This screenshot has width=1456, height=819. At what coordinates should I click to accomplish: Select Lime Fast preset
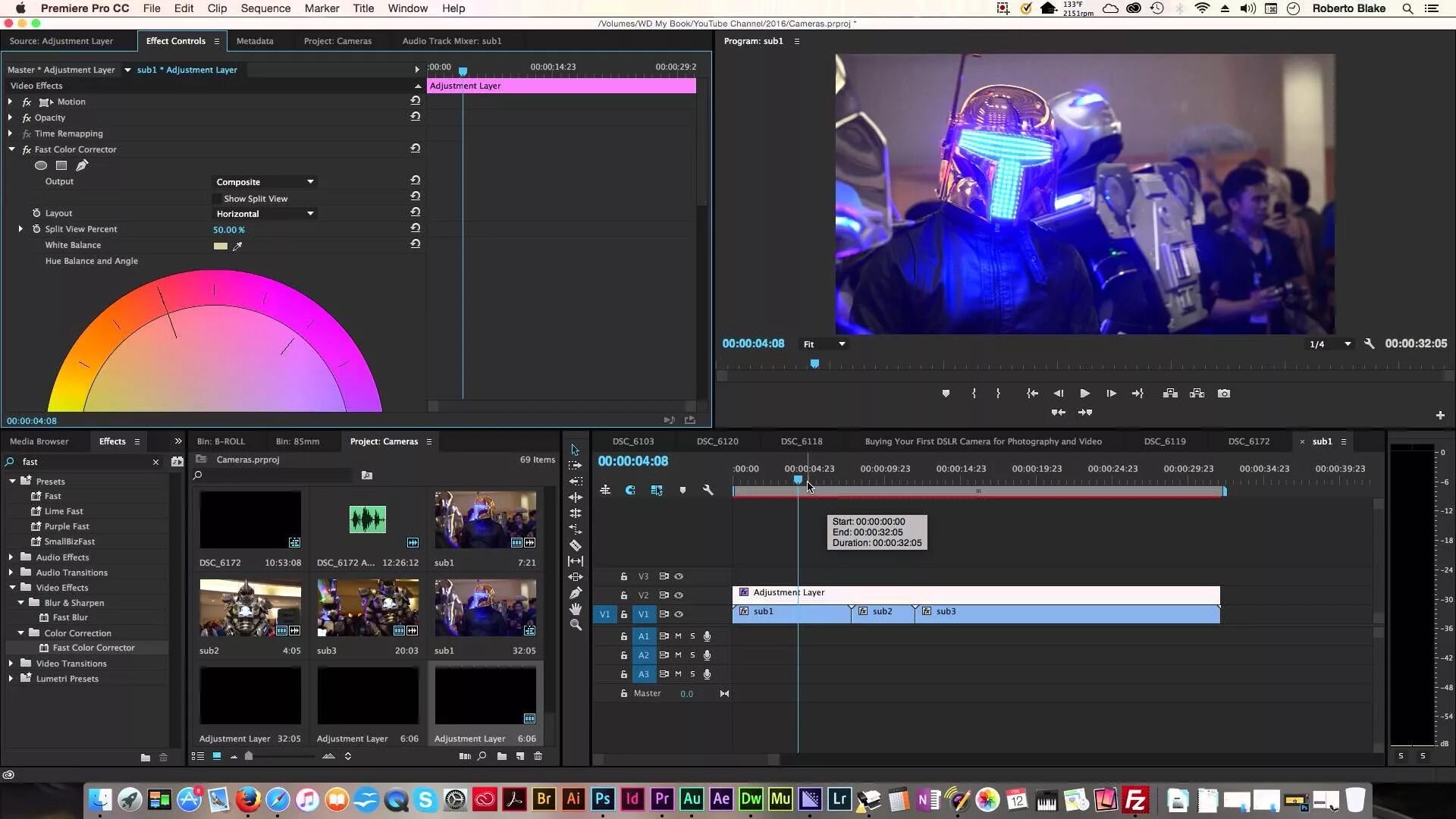[x=64, y=511]
